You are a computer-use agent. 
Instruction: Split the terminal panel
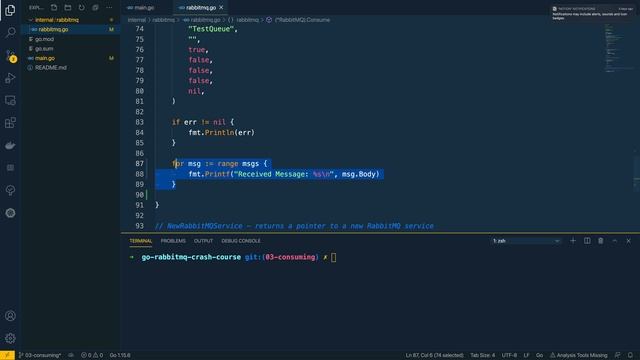[587, 241]
